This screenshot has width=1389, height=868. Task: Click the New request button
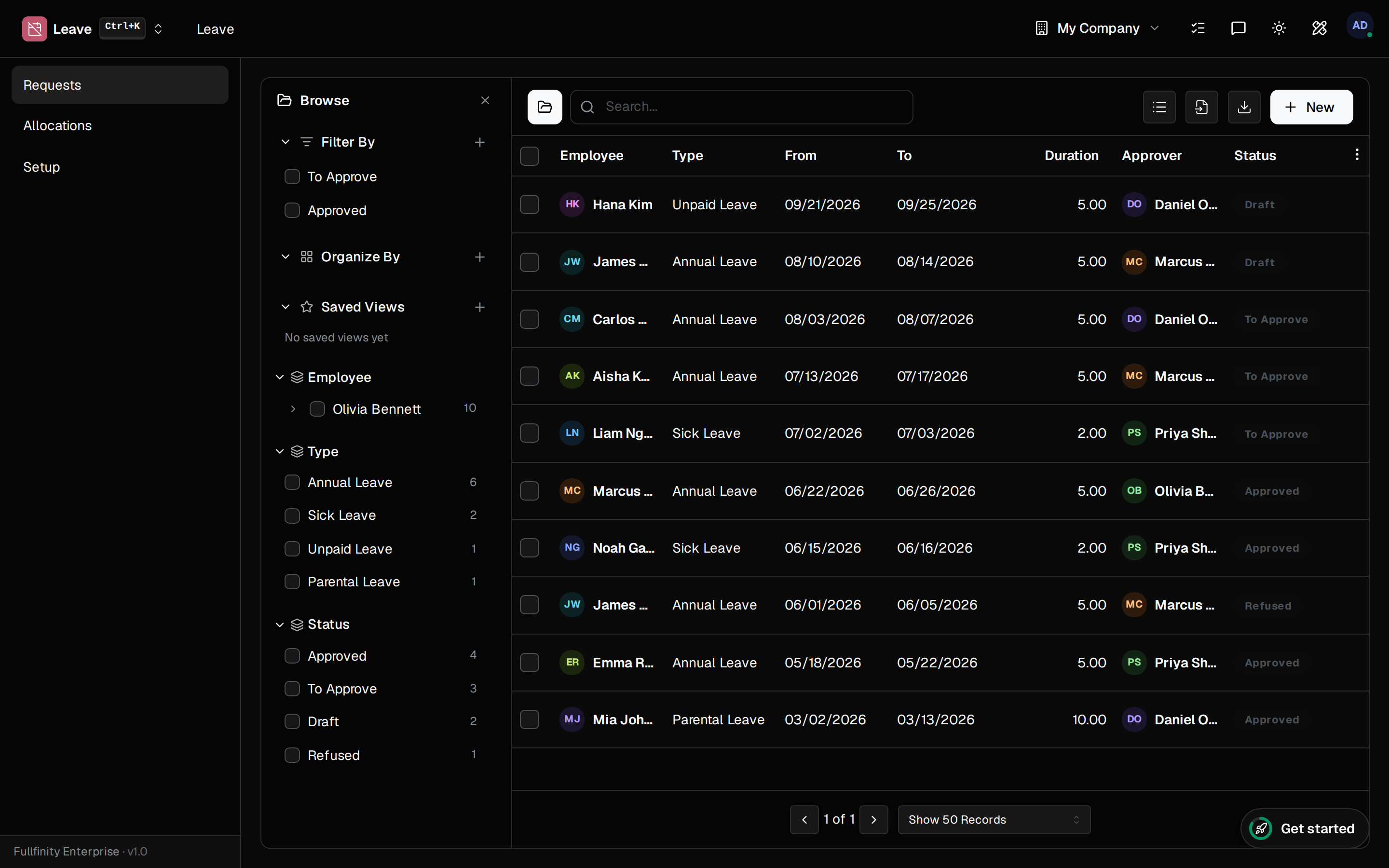coord(1311,107)
